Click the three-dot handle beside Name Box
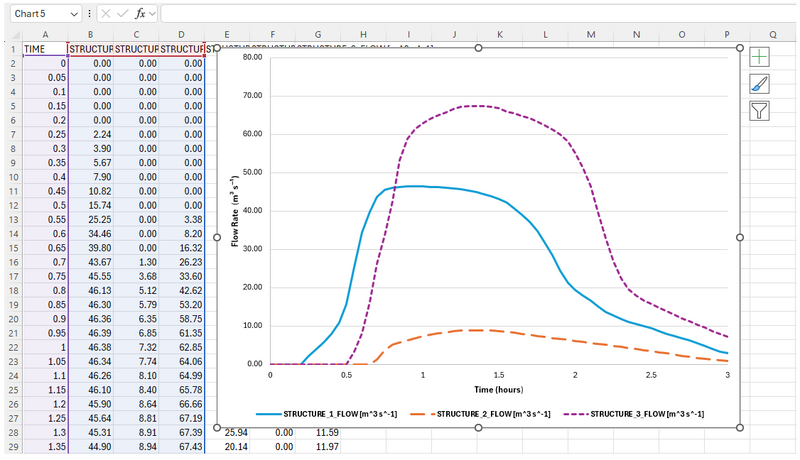The image size is (800, 460). 90,15
